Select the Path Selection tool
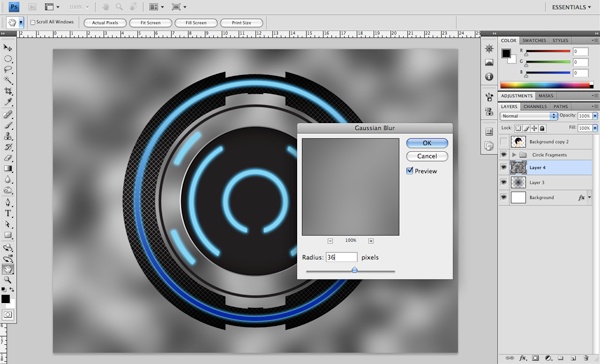This screenshot has height=364, width=600. pos(8,224)
